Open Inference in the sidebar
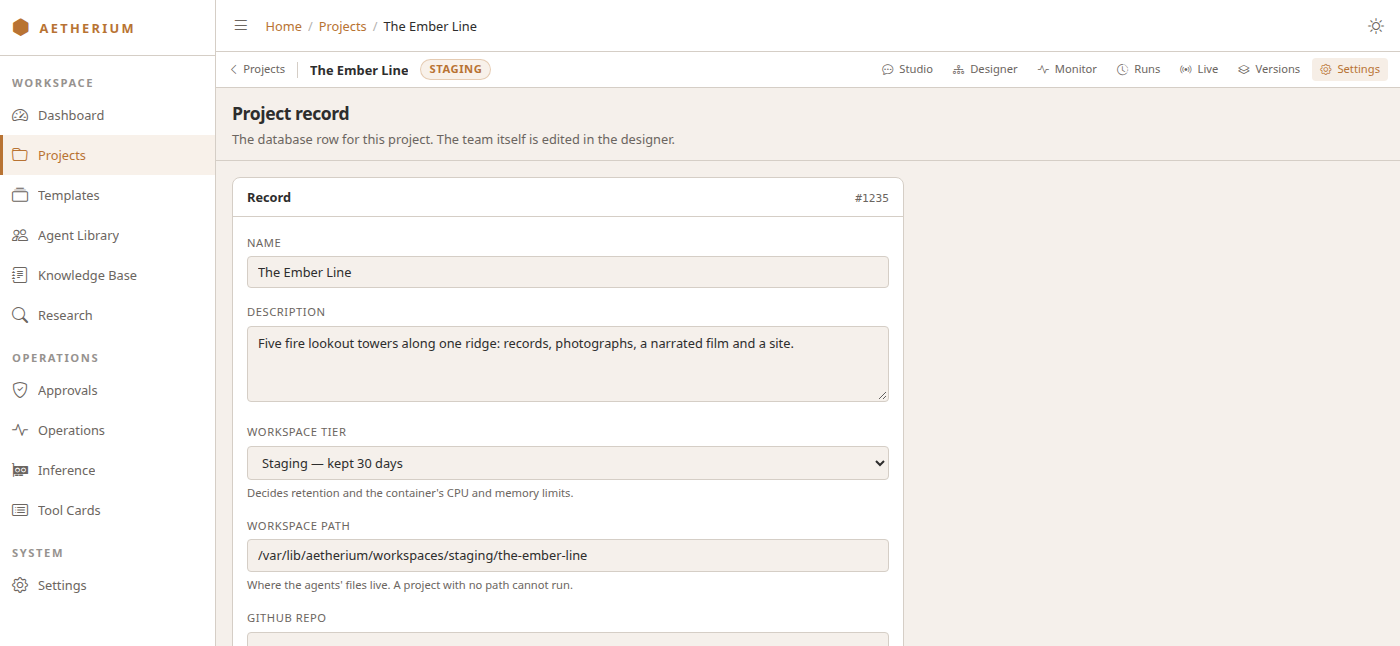 pos(107,470)
